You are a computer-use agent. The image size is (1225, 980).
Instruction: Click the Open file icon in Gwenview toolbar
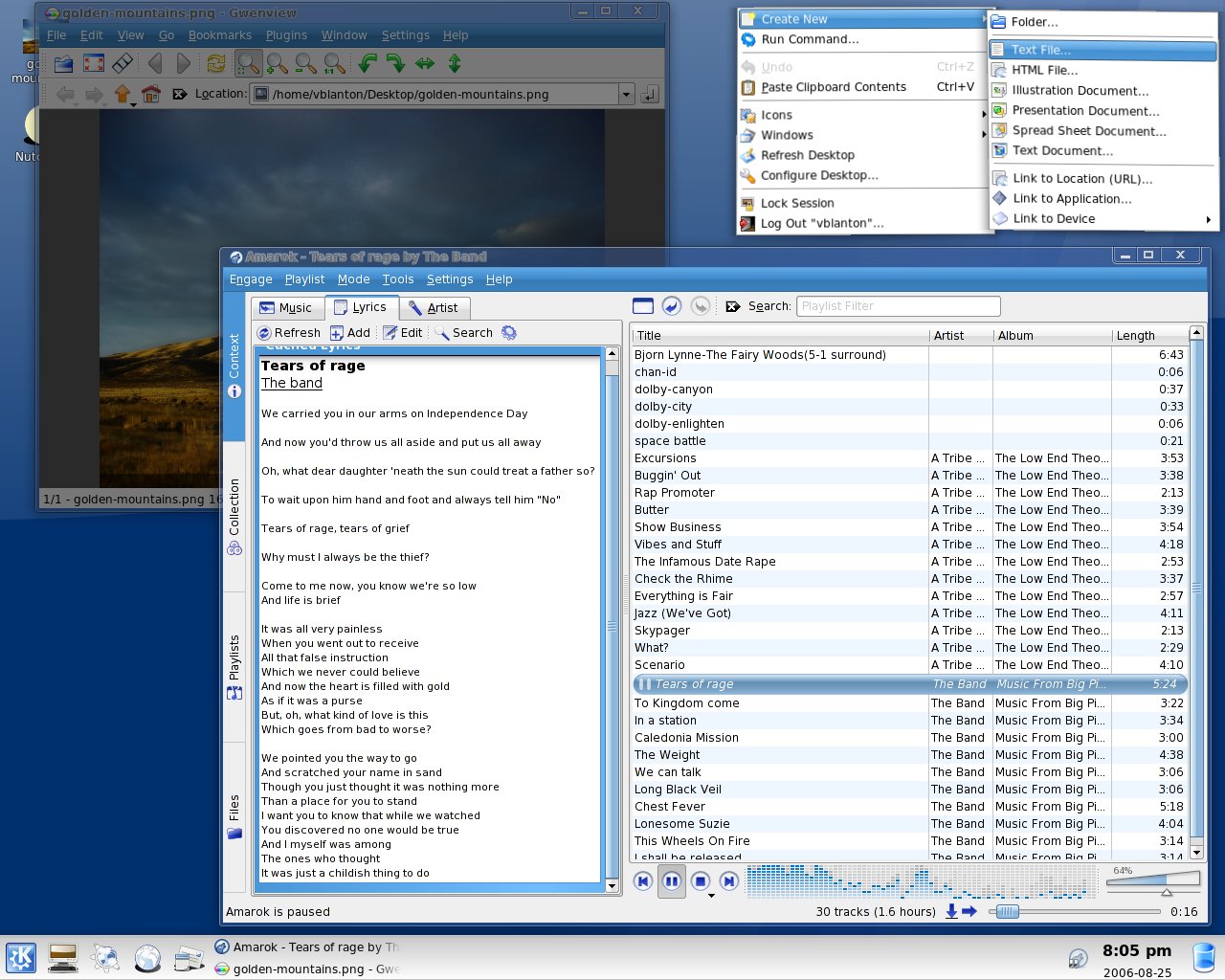point(63,64)
